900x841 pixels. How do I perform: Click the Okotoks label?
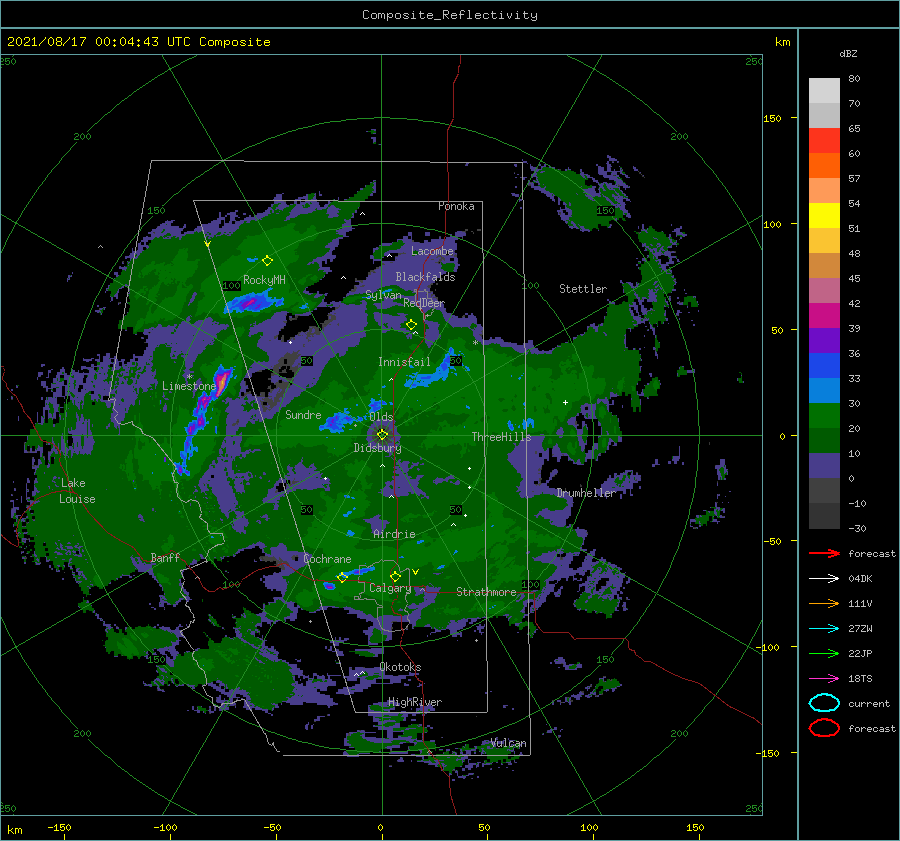point(400,667)
